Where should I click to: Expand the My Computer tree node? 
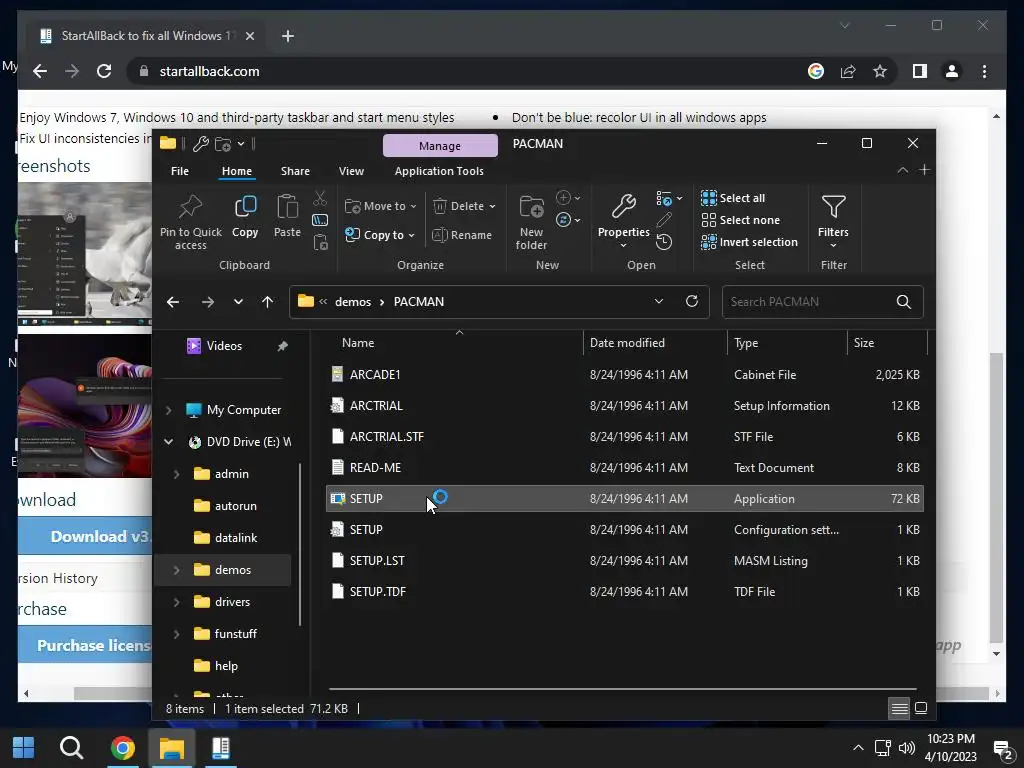pos(168,410)
